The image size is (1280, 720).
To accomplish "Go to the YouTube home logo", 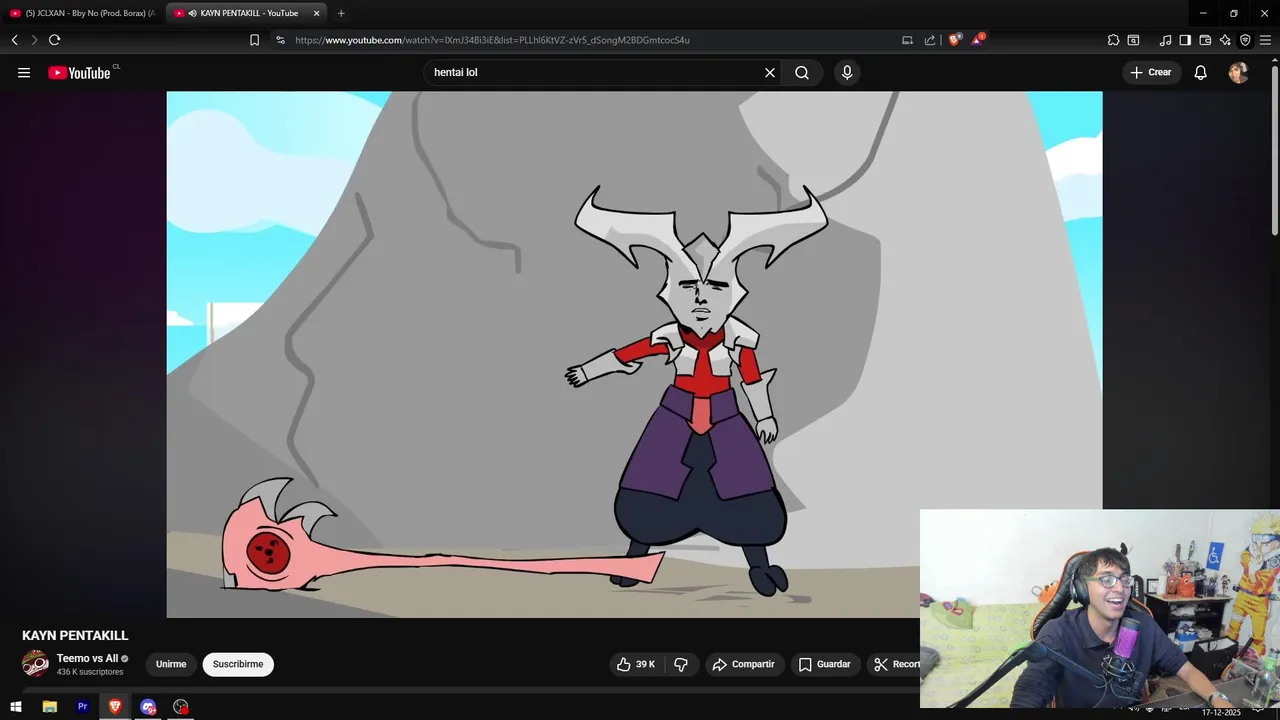I will (79, 72).
